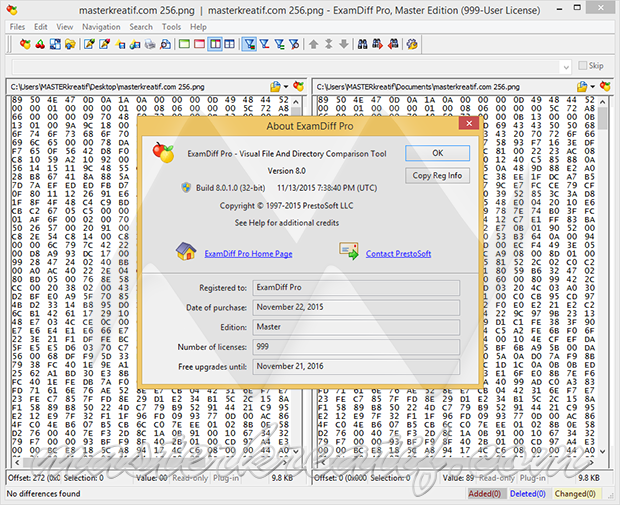Show only the red single-pane view

[x=199, y=44]
